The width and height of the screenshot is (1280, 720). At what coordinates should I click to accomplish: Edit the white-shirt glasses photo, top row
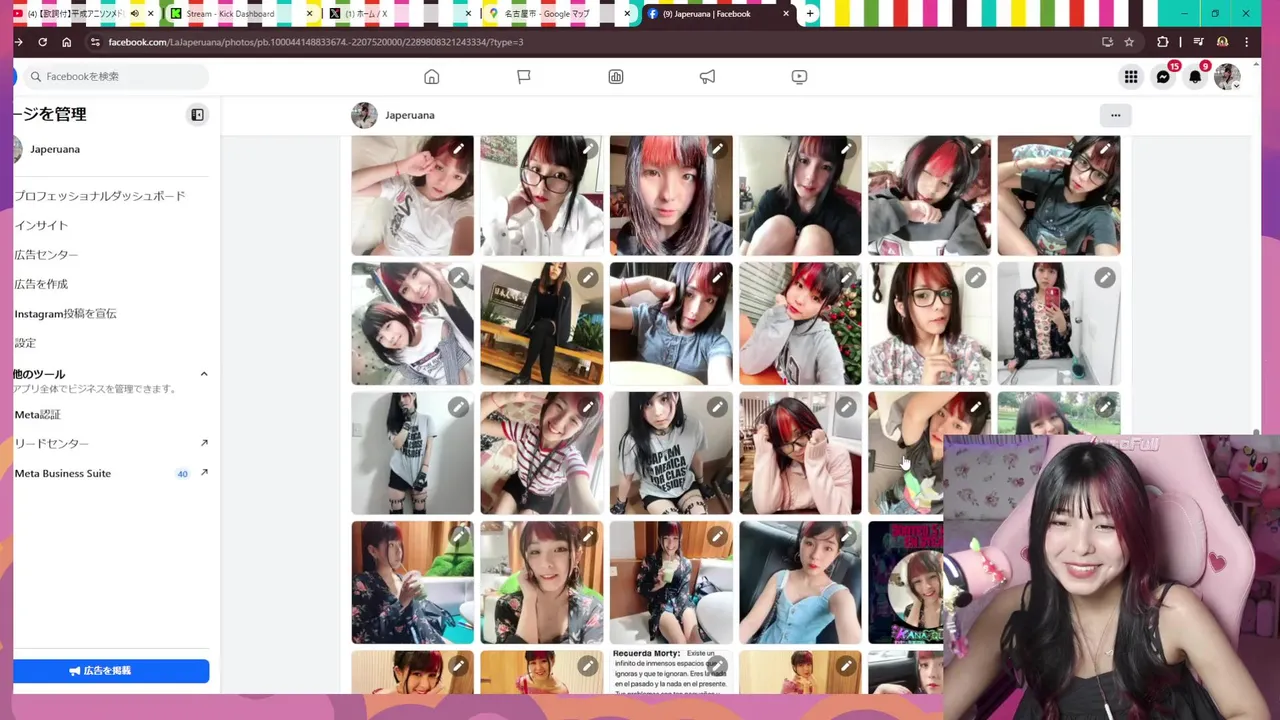pyautogui.click(x=588, y=149)
